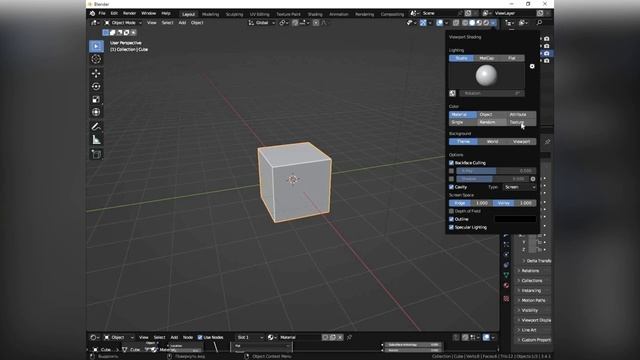640x360 pixels.
Task: Switch to material preview shading
Action: coord(479,23)
